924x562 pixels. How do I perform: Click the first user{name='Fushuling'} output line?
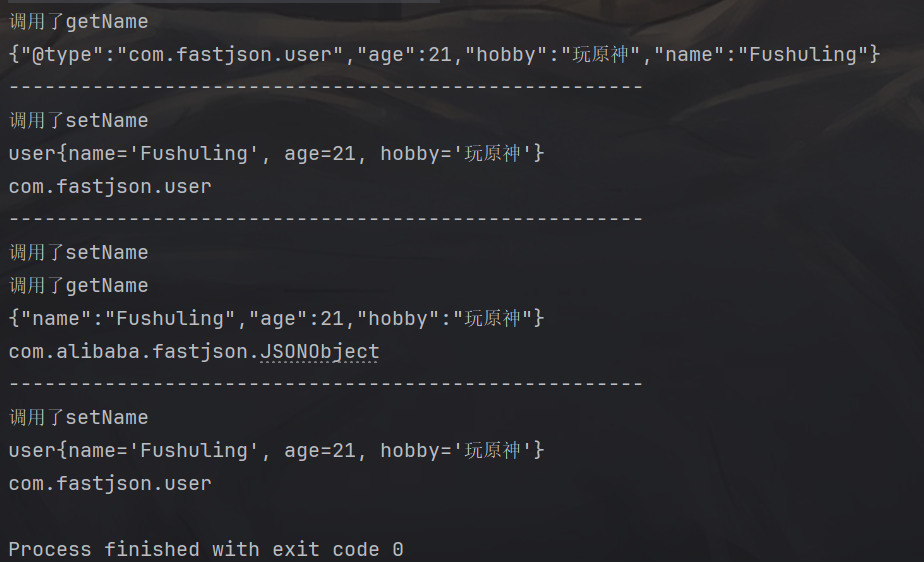pyautogui.click(x=276, y=154)
